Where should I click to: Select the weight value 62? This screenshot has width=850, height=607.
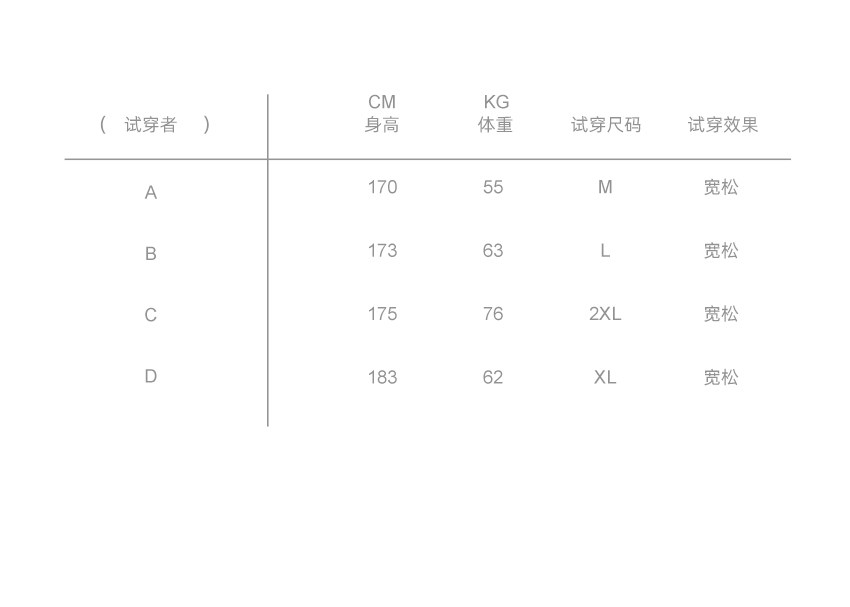[493, 377]
